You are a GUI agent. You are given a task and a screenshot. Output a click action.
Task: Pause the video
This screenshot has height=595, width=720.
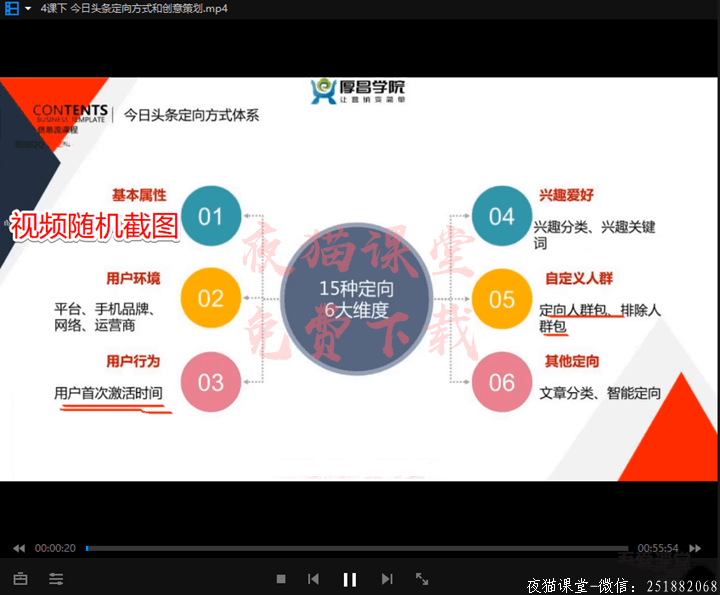click(350, 579)
